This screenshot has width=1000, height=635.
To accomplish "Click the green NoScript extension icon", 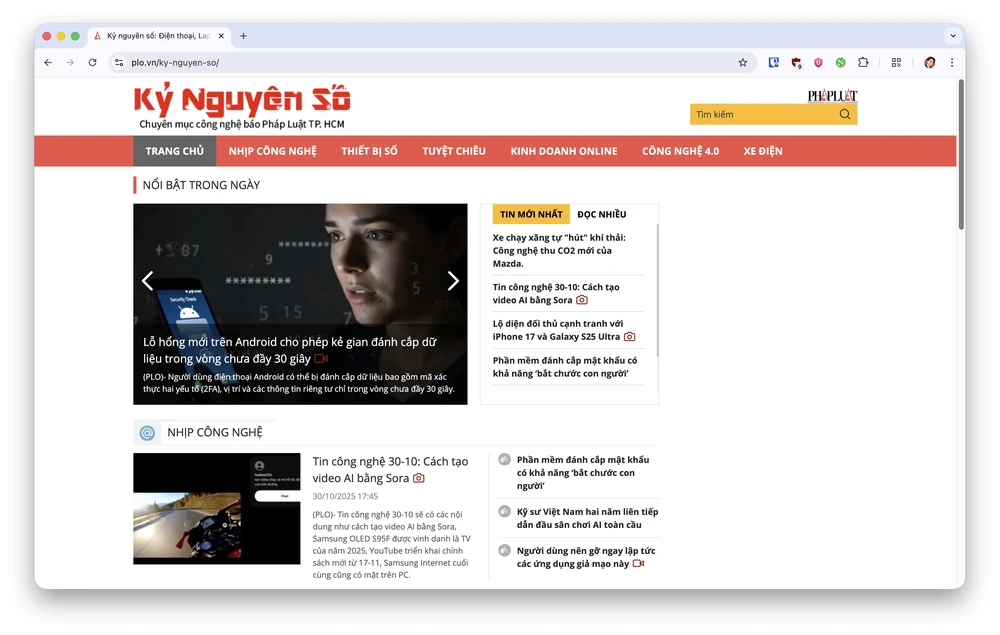I will (x=840, y=62).
